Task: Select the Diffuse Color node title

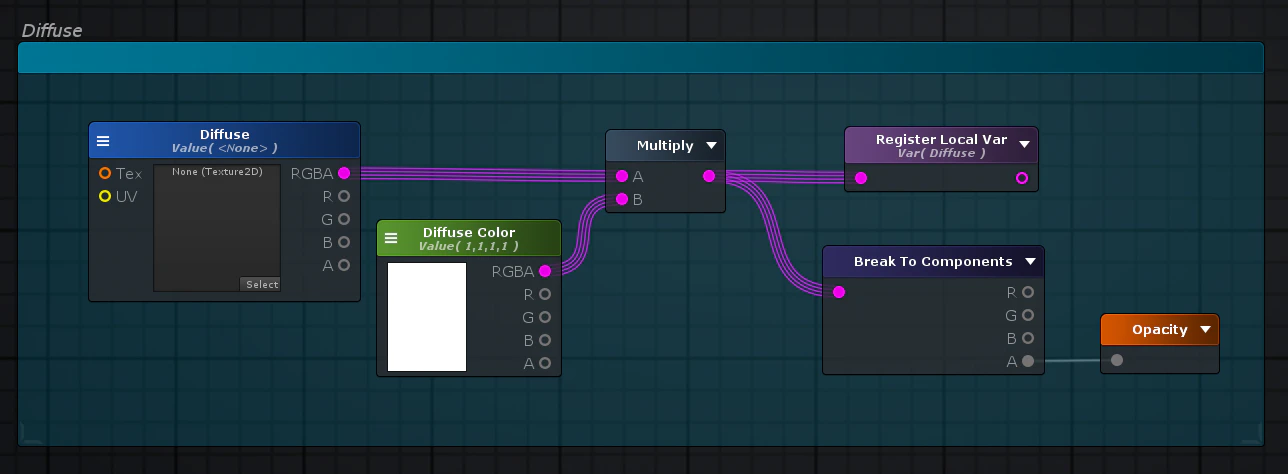Action: tap(469, 233)
